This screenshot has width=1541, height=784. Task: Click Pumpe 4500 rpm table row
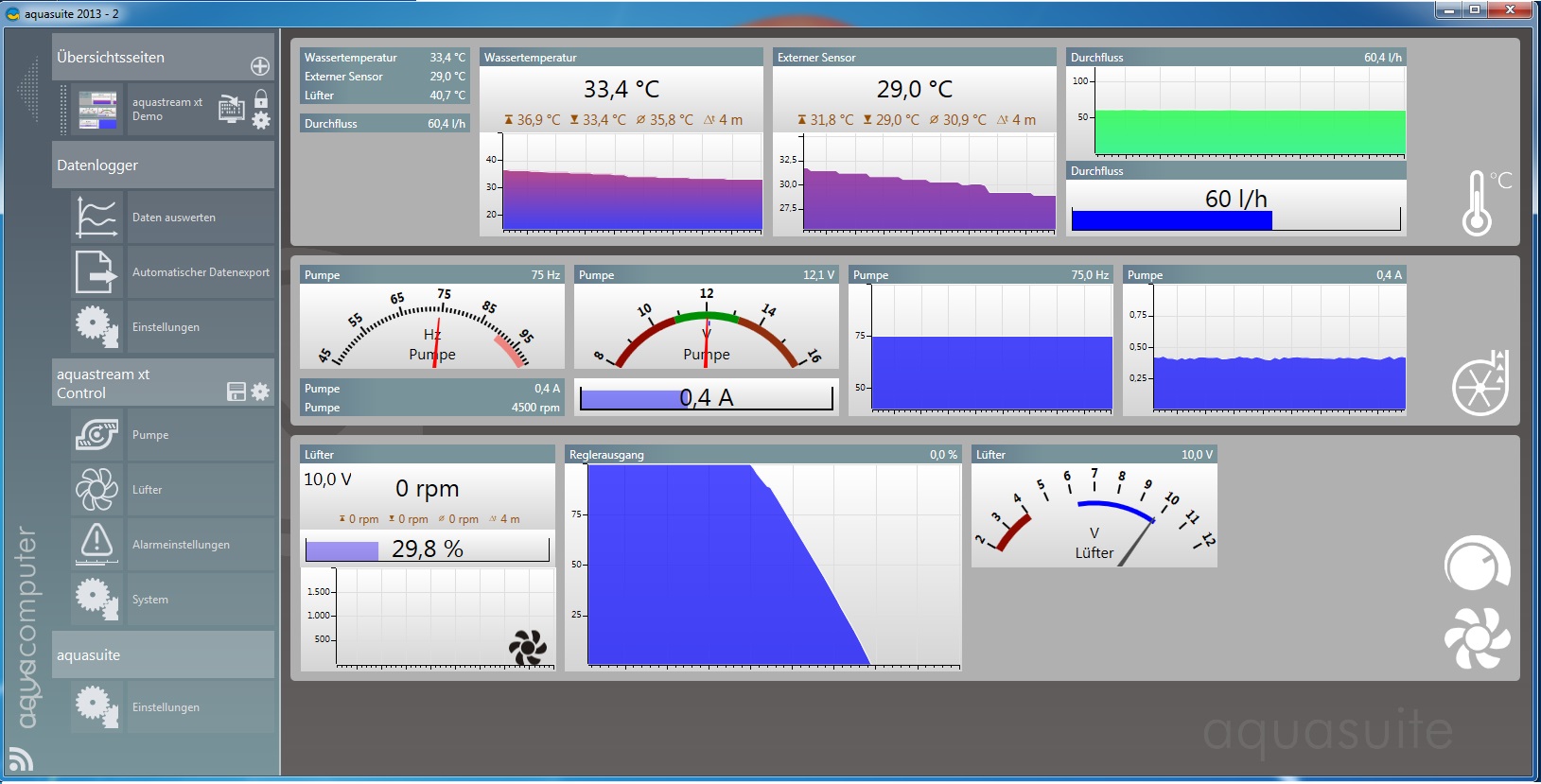click(432, 408)
